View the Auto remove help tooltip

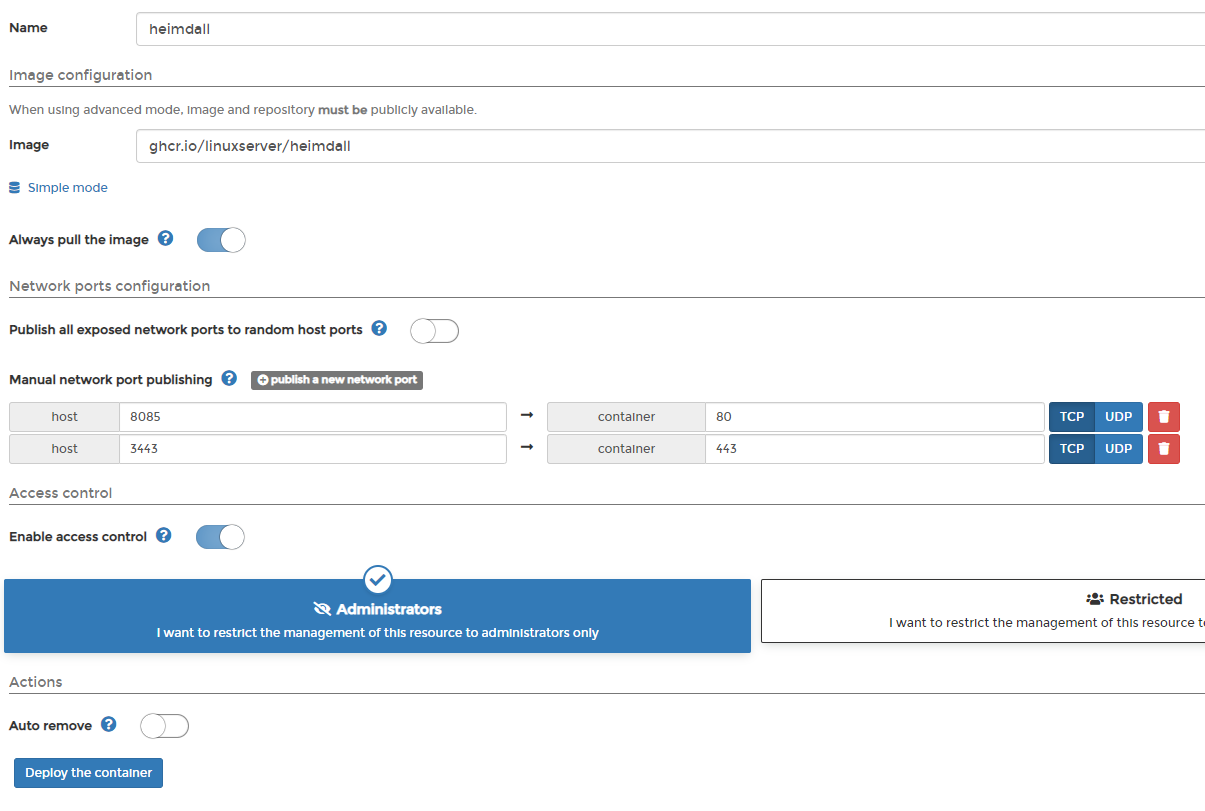pyautogui.click(x=107, y=724)
